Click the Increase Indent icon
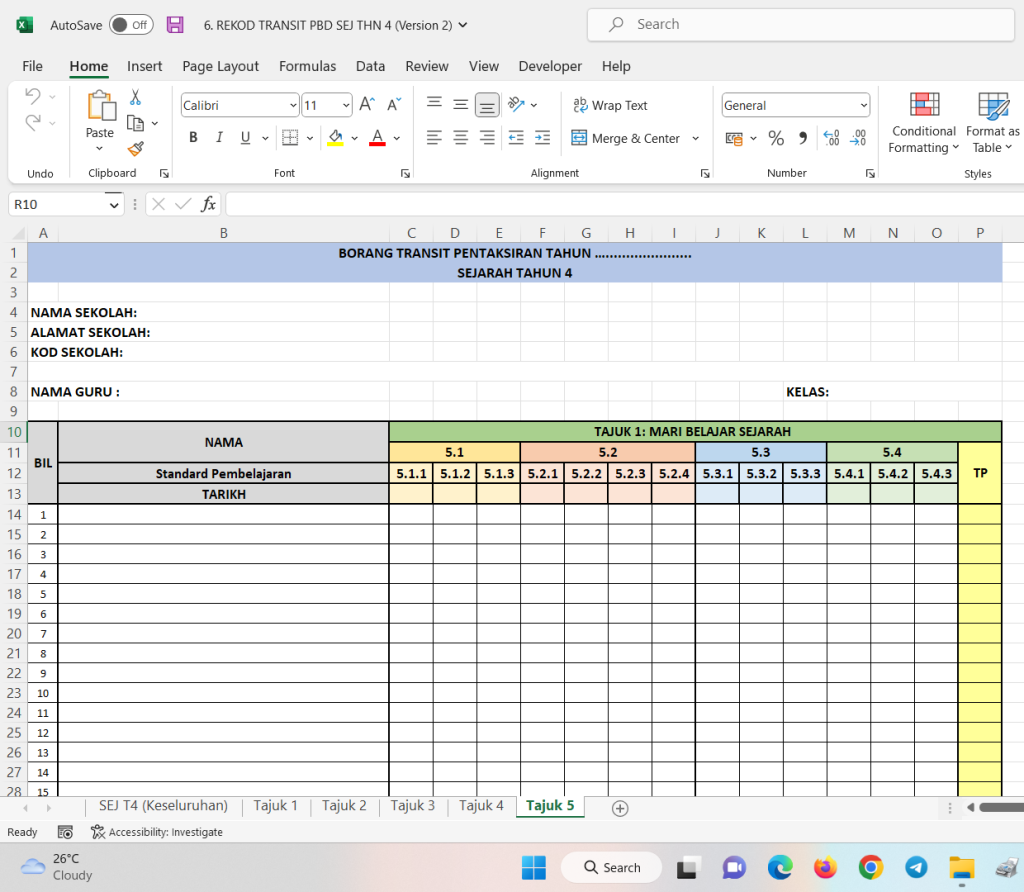This screenshot has width=1024, height=892. click(x=542, y=138)
